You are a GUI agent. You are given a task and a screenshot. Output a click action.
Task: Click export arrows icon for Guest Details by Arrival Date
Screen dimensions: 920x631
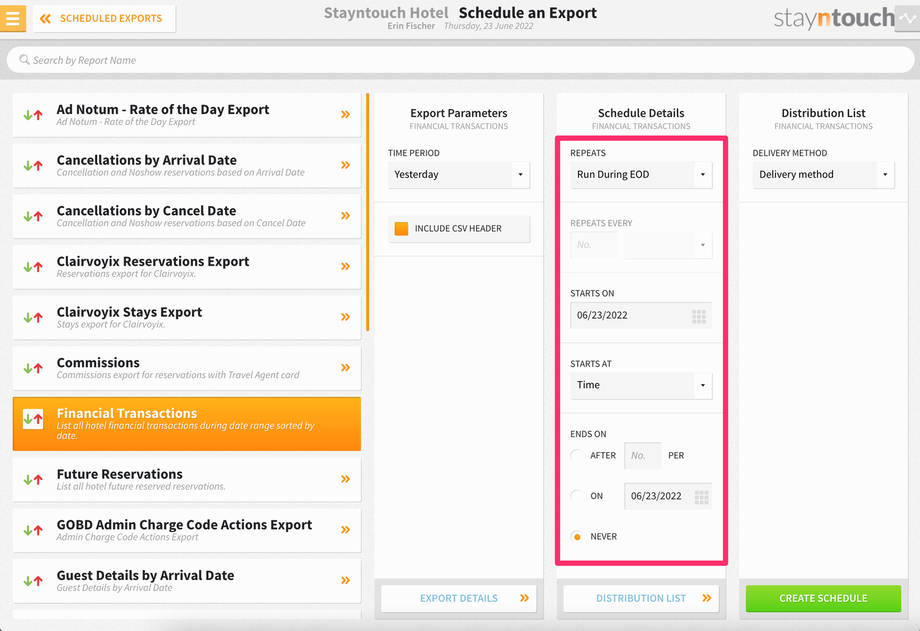tap(33, 581)
